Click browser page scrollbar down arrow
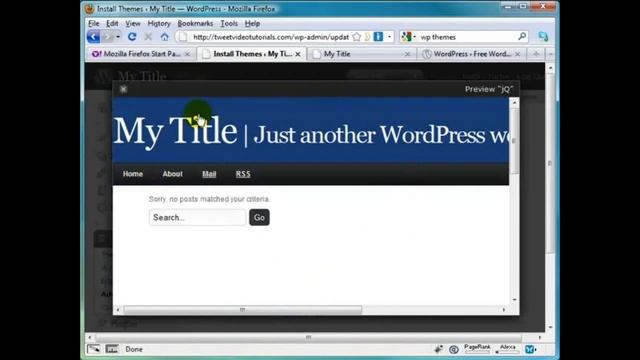 (550, 327)
